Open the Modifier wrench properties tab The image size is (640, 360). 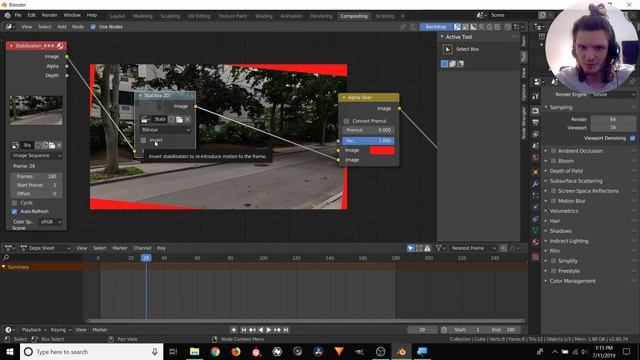tap(536, 184)
